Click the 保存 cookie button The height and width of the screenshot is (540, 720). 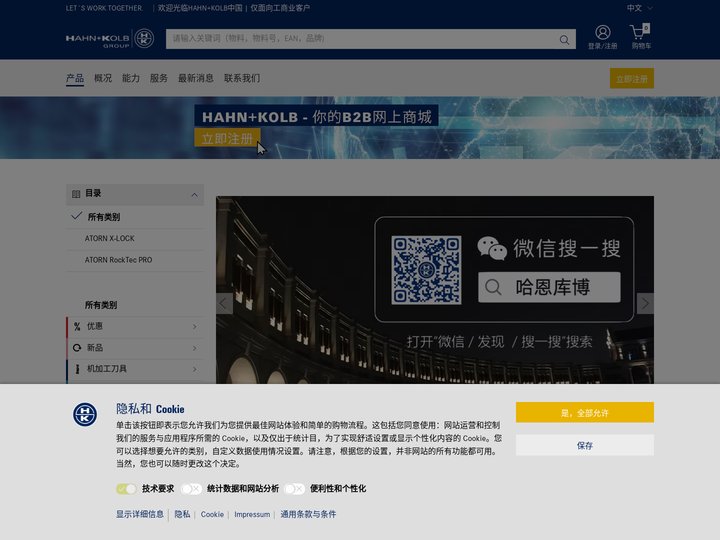point(585,445)
